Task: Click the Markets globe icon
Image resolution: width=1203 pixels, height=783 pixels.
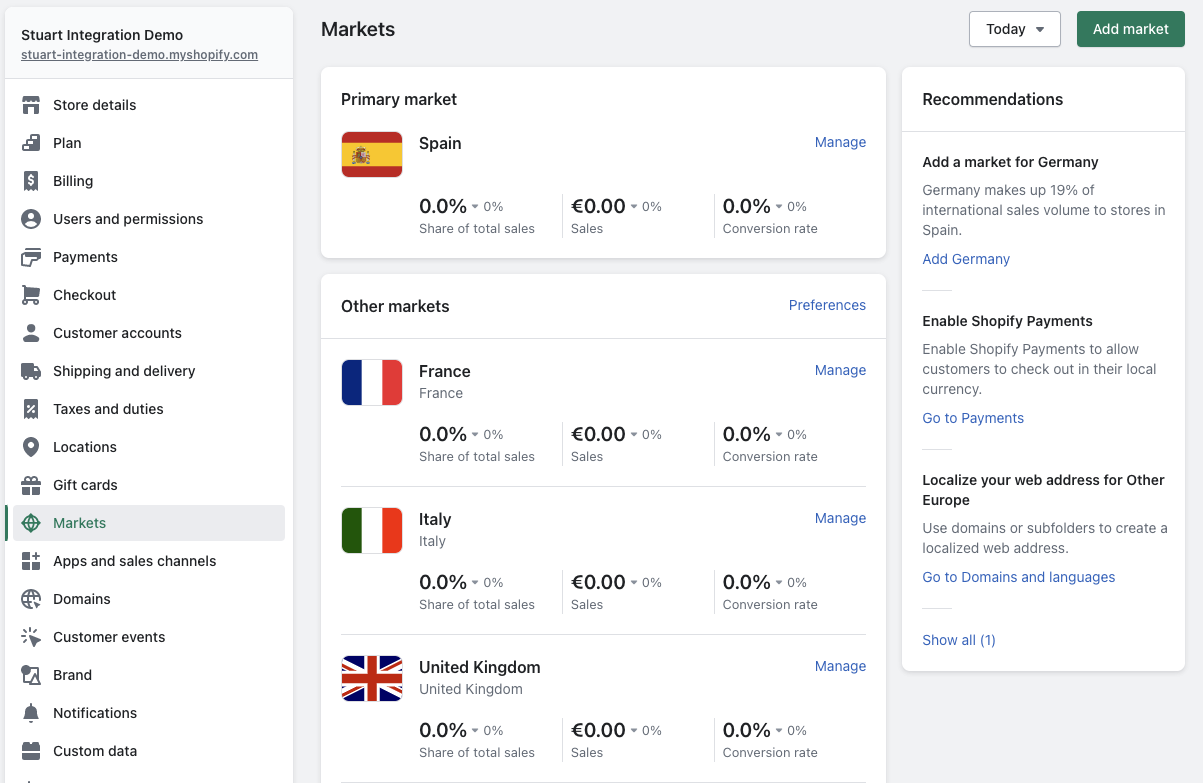Action: click(31, 523)
